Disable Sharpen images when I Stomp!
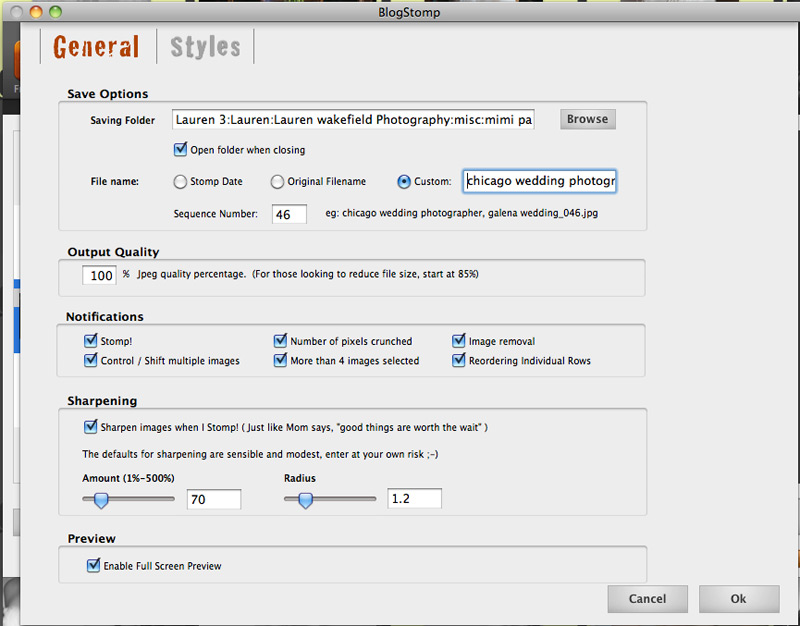The width and height of the screenshot is (800, 626). pos(90,427)
